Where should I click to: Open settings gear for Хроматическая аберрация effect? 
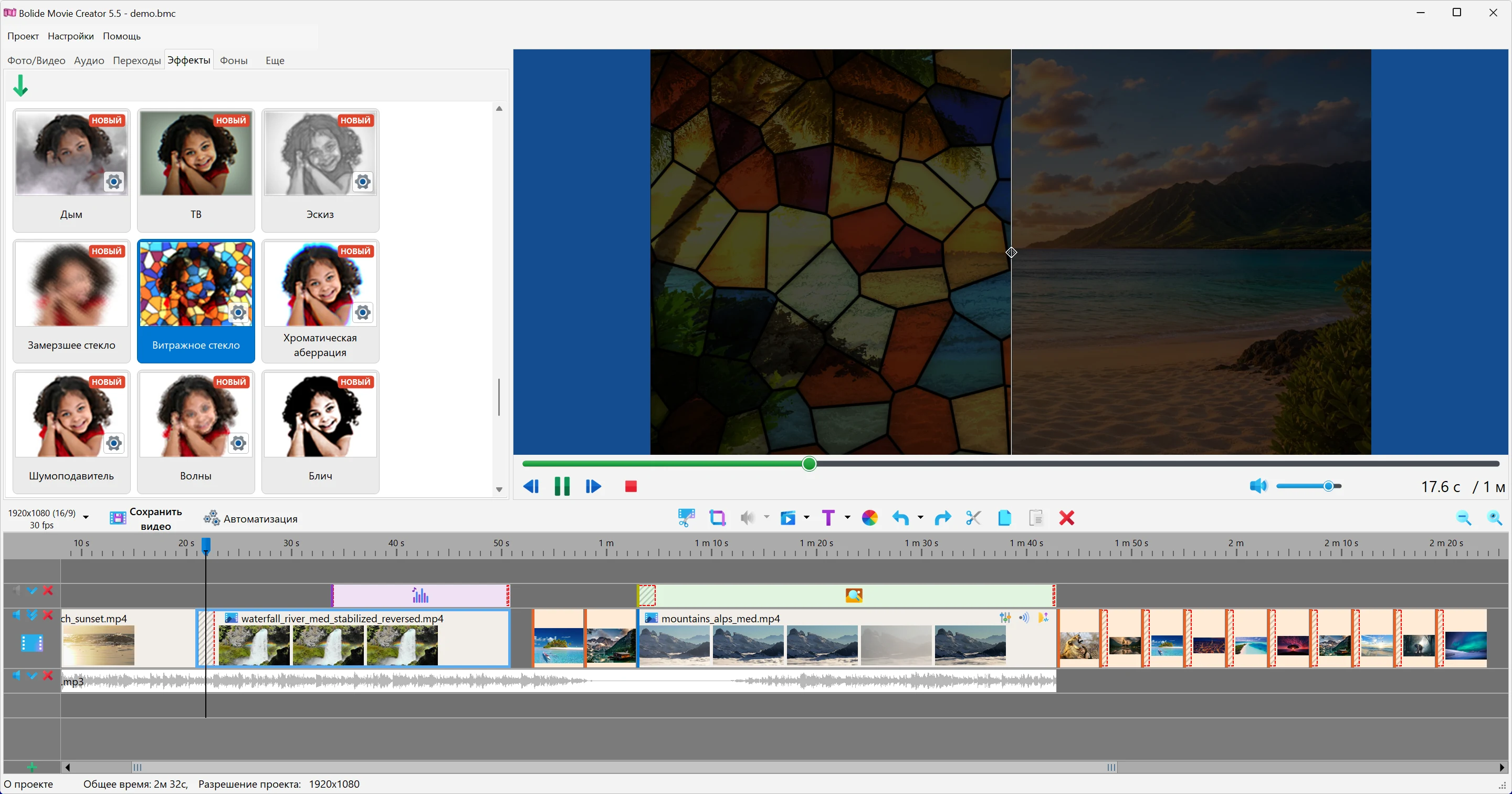tap(363, 312)
